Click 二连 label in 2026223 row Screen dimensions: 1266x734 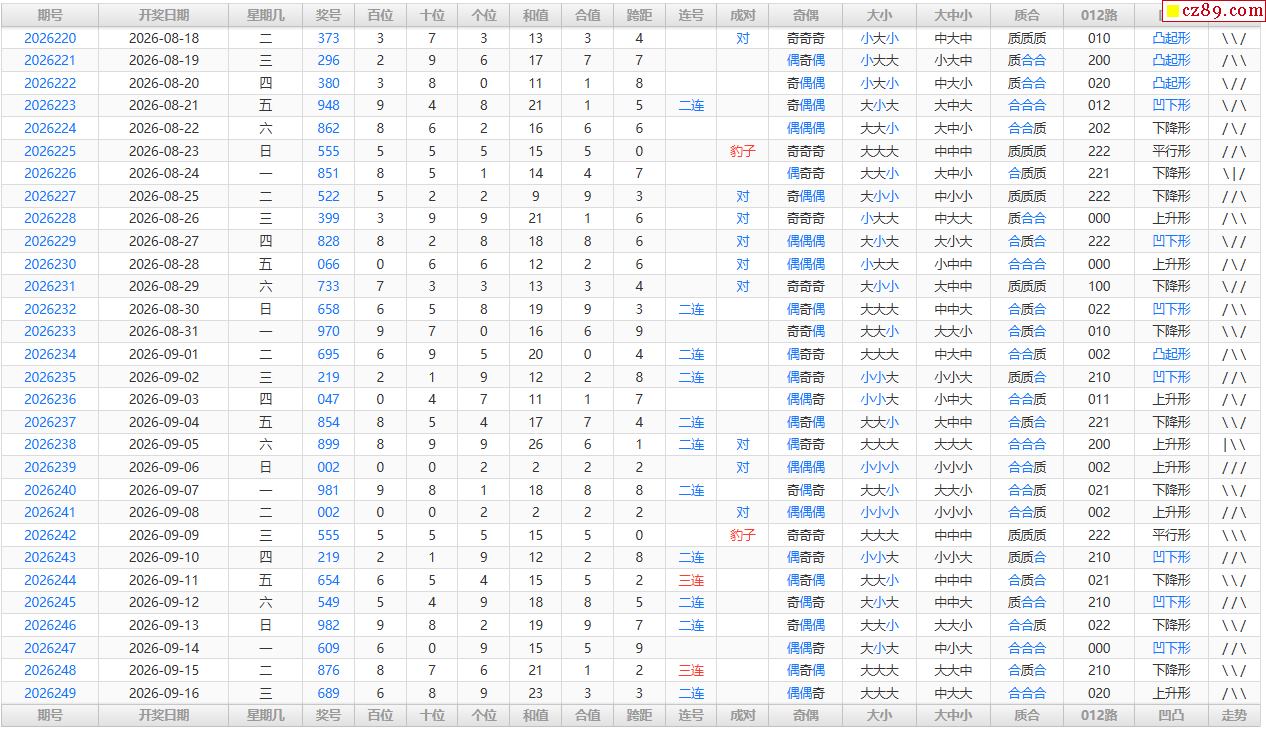click(x=691, y=105)
